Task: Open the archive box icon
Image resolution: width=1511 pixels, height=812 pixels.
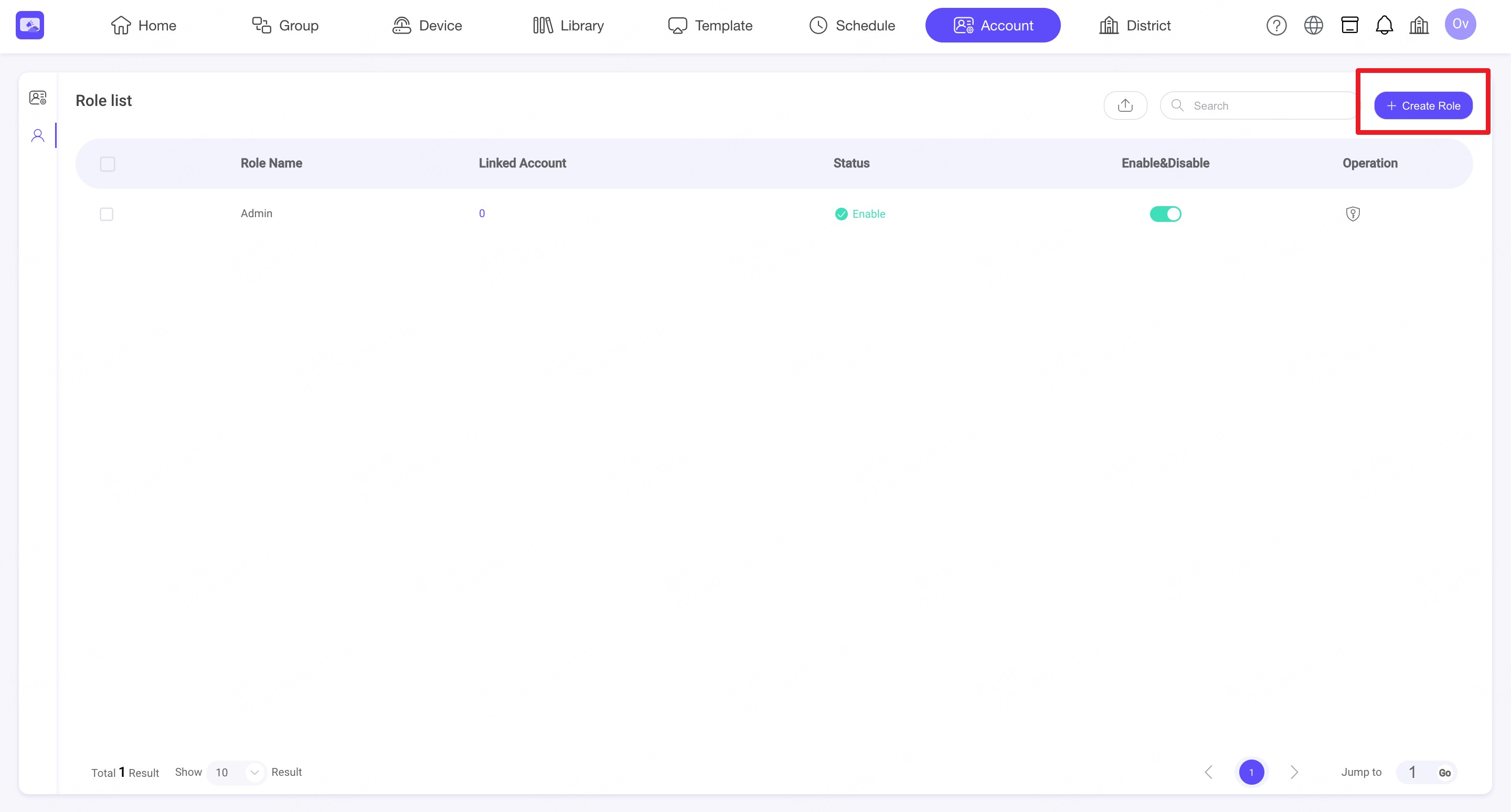Action: (x=1350, y=25)
